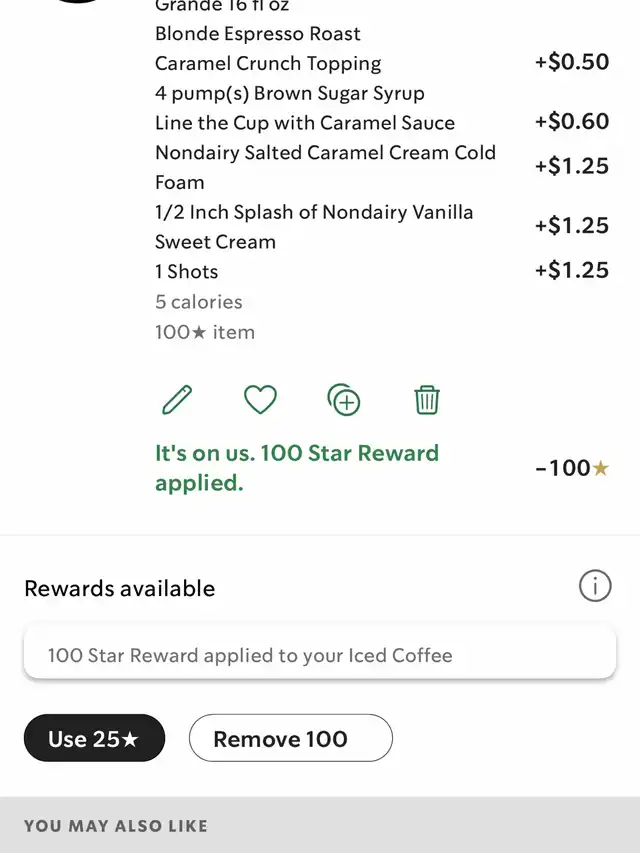Select 4 pump(s) Brown Sugar Syrup
640x853 pixels.
coord(290,93)
